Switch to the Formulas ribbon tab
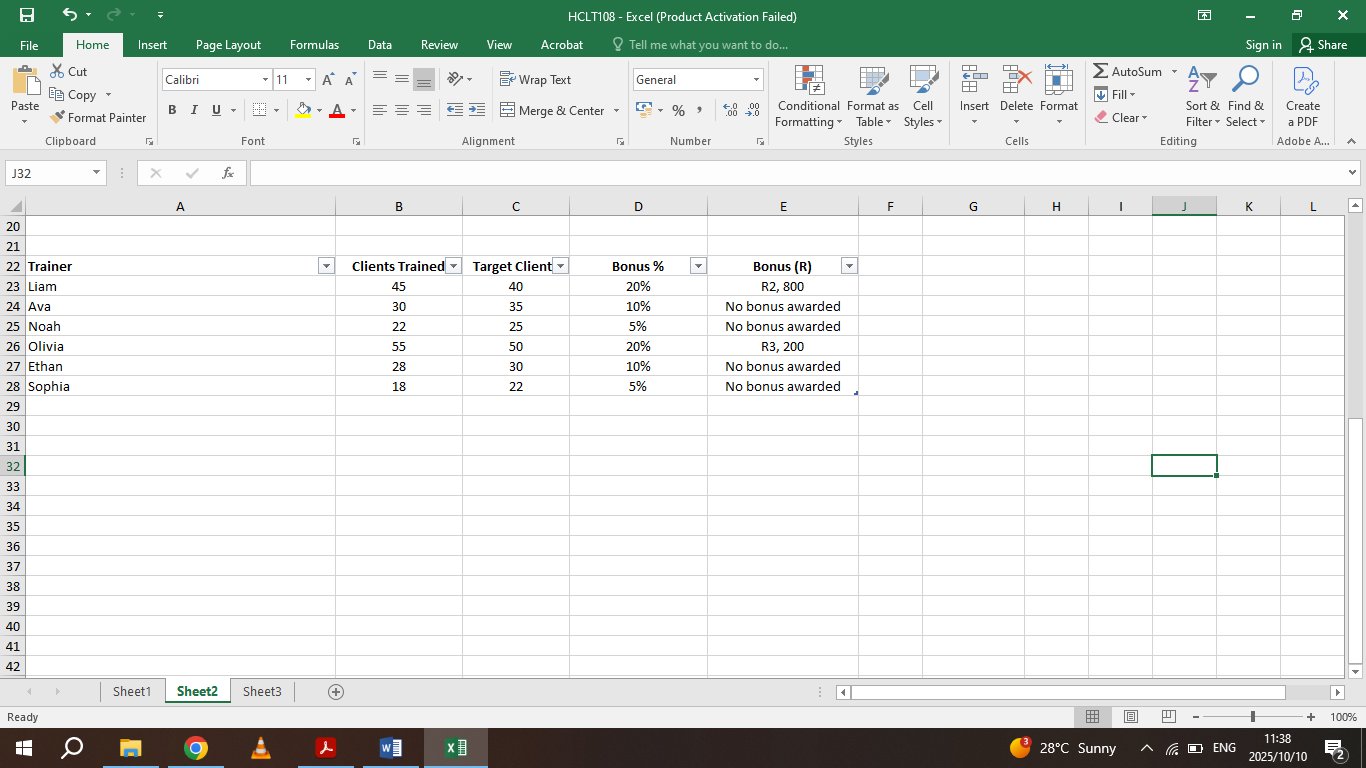The width and height of the screenshot is (1366, 768). point(314,44)
